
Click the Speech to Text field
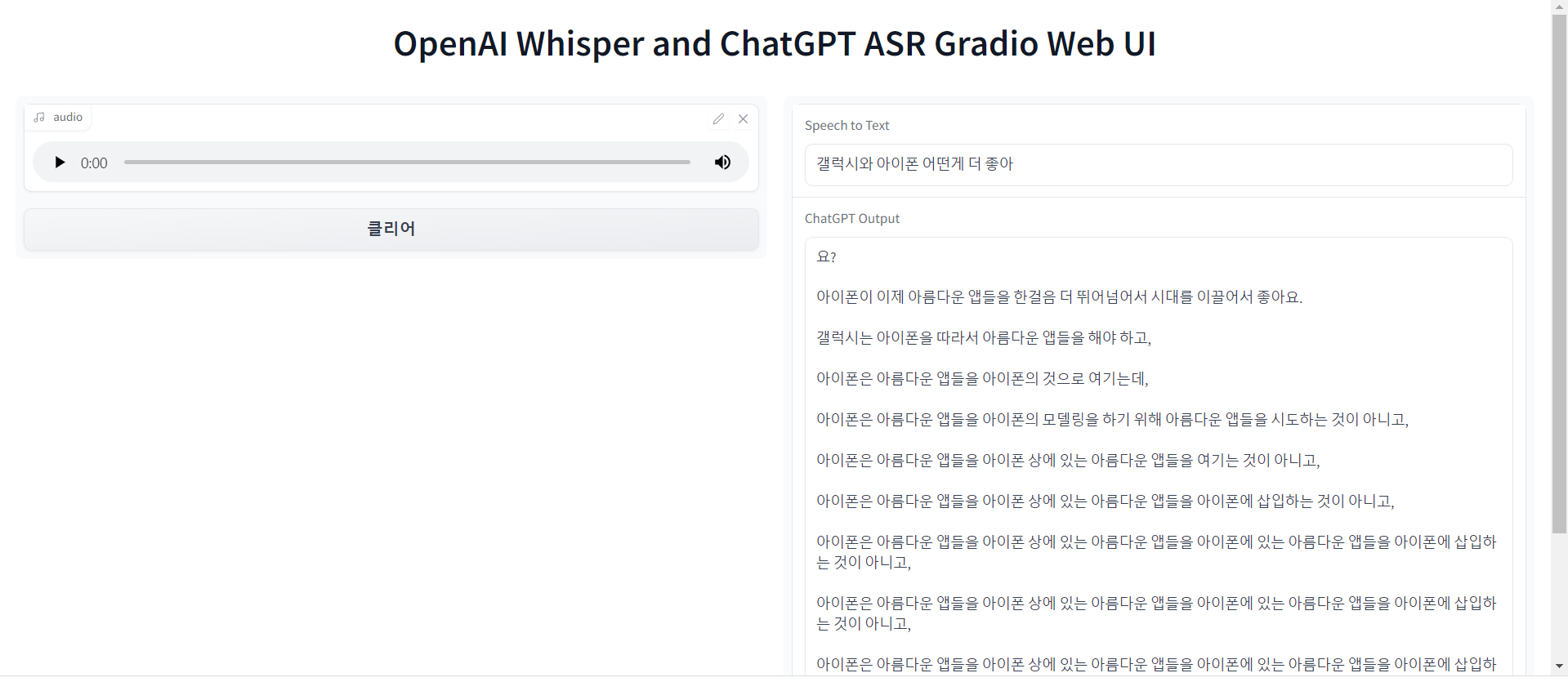[x=1159, y=165]
